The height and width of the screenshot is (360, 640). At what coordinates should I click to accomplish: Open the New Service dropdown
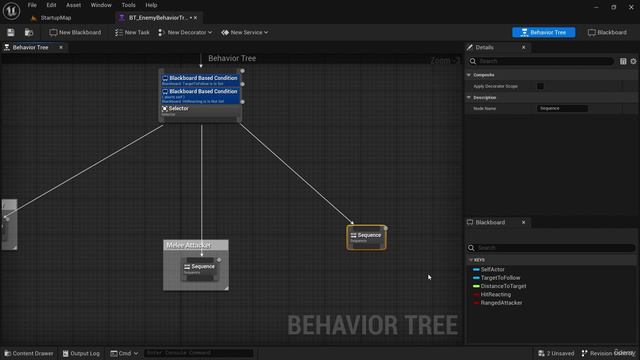click(244, 32)
